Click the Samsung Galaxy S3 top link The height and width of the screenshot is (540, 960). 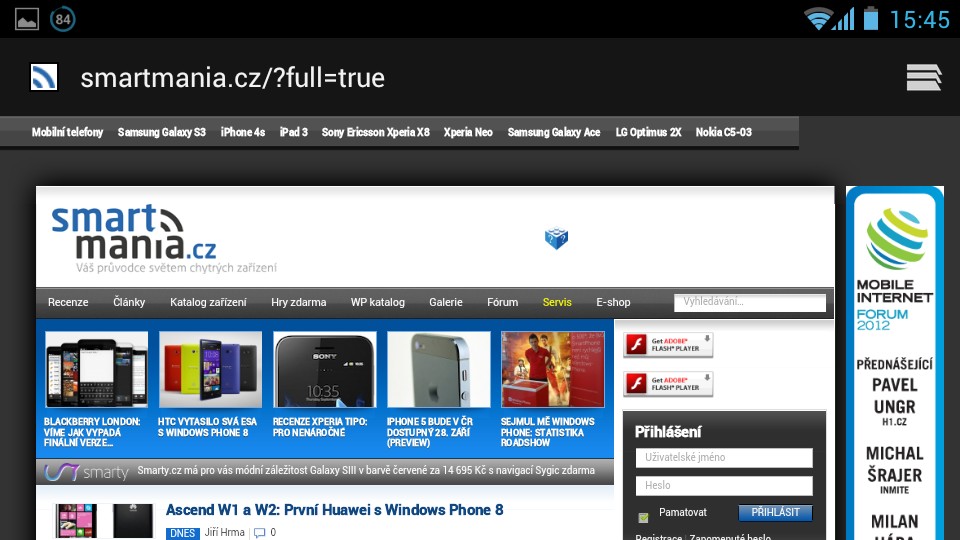pyautogui.click(x=162, y=132)
